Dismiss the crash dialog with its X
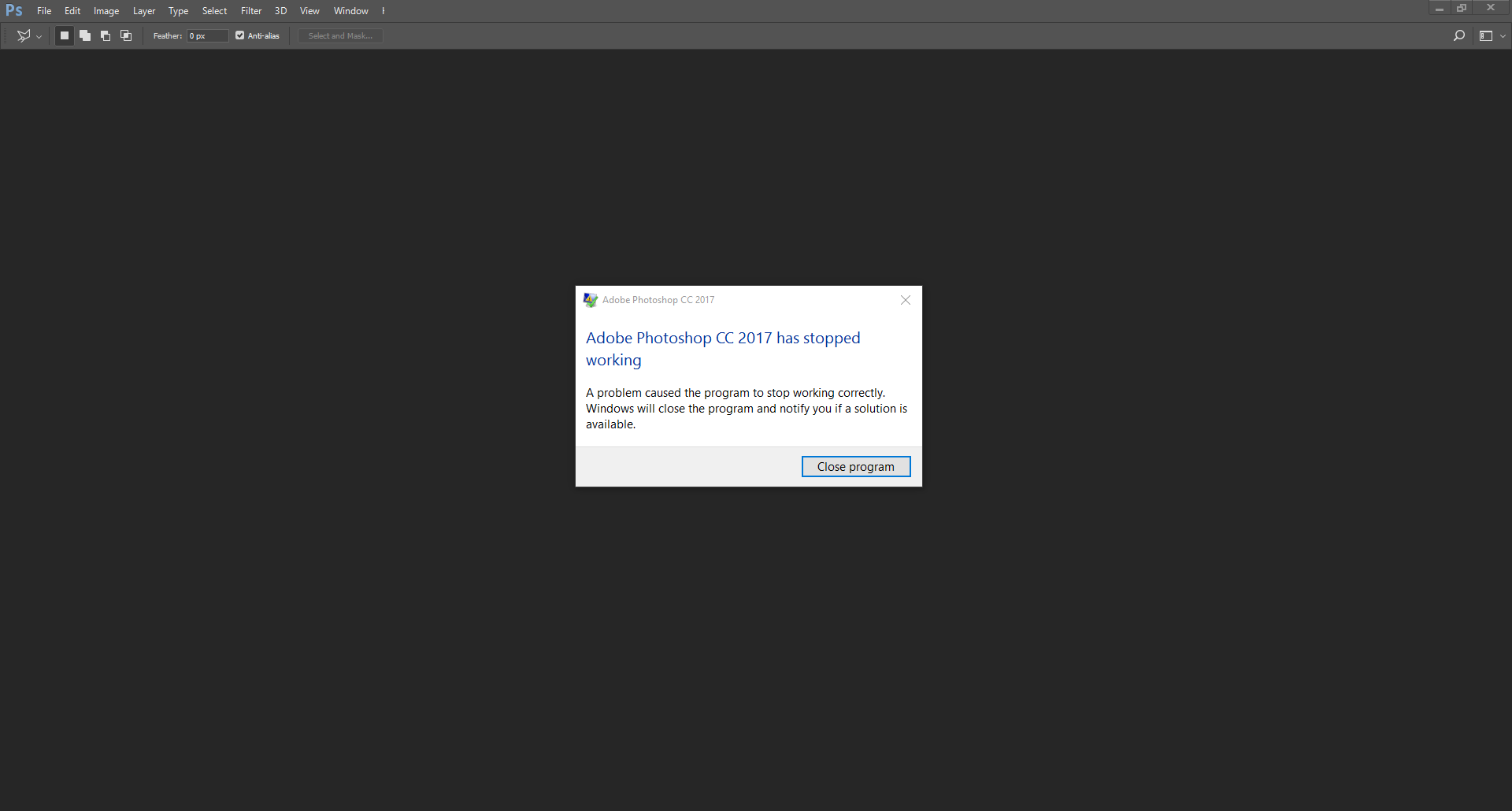This screenshot has height=811, width=1512. point(905,300)
